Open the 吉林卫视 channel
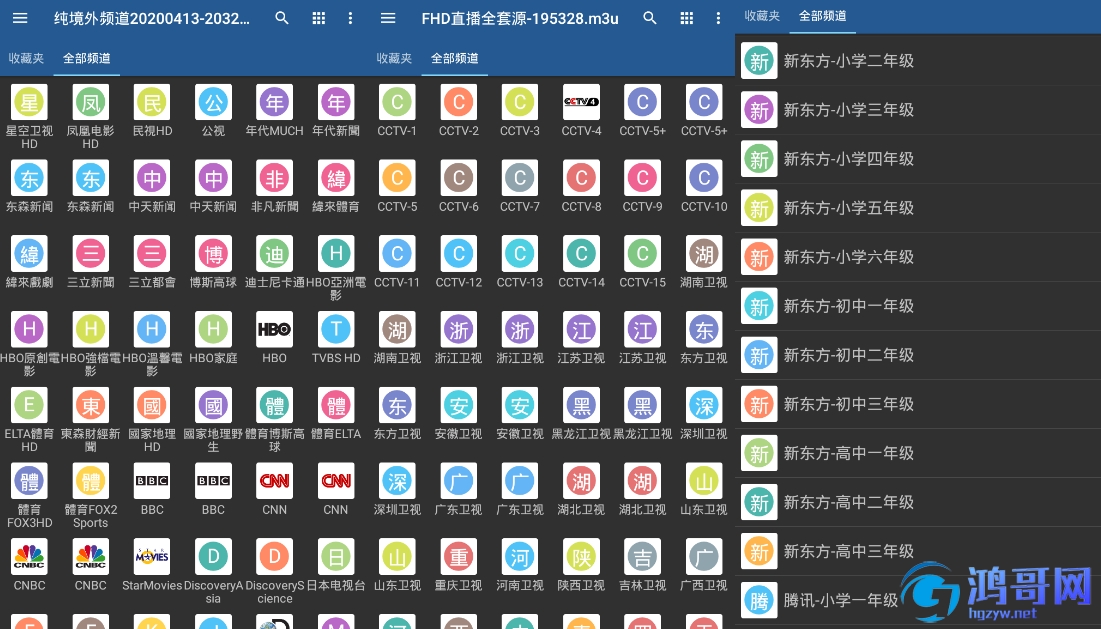 pos(642,565)
